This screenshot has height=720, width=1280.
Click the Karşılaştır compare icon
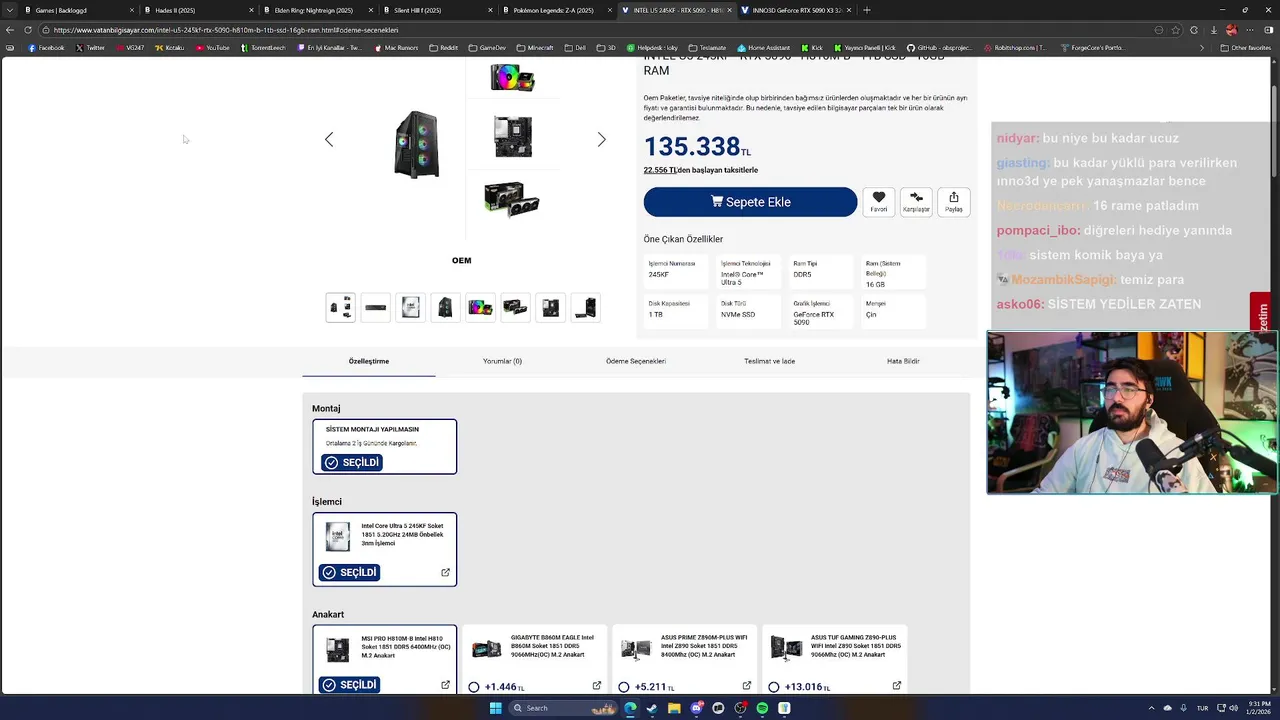(x=916, y=202)
